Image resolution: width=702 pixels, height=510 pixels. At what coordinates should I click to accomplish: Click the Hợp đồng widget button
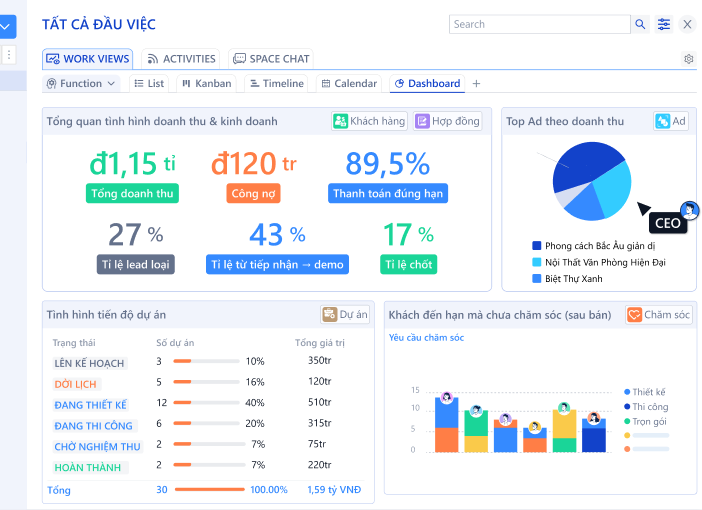click(x=448, y=121)
